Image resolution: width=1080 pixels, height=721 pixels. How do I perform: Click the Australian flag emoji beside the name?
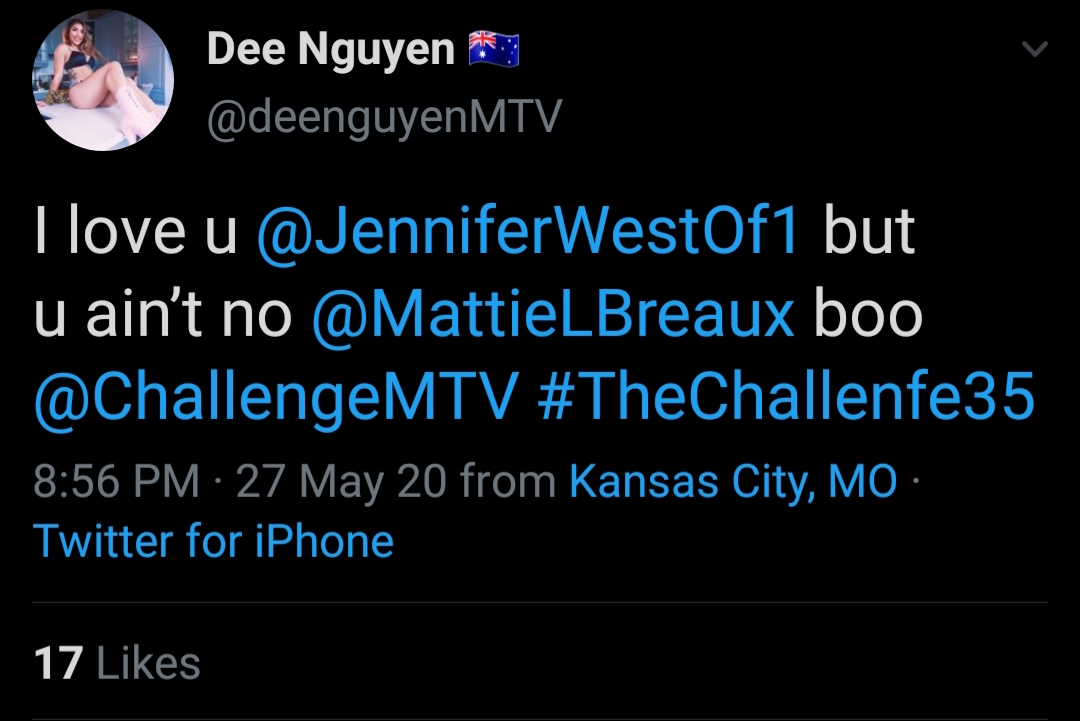tap(494, 50)
